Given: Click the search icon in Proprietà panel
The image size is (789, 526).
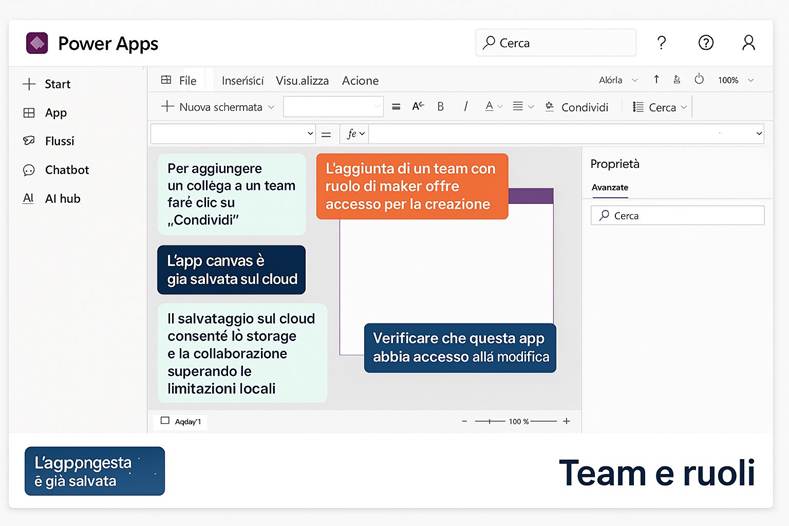Looking at the screenshot, I should click(x=604, y=215).
